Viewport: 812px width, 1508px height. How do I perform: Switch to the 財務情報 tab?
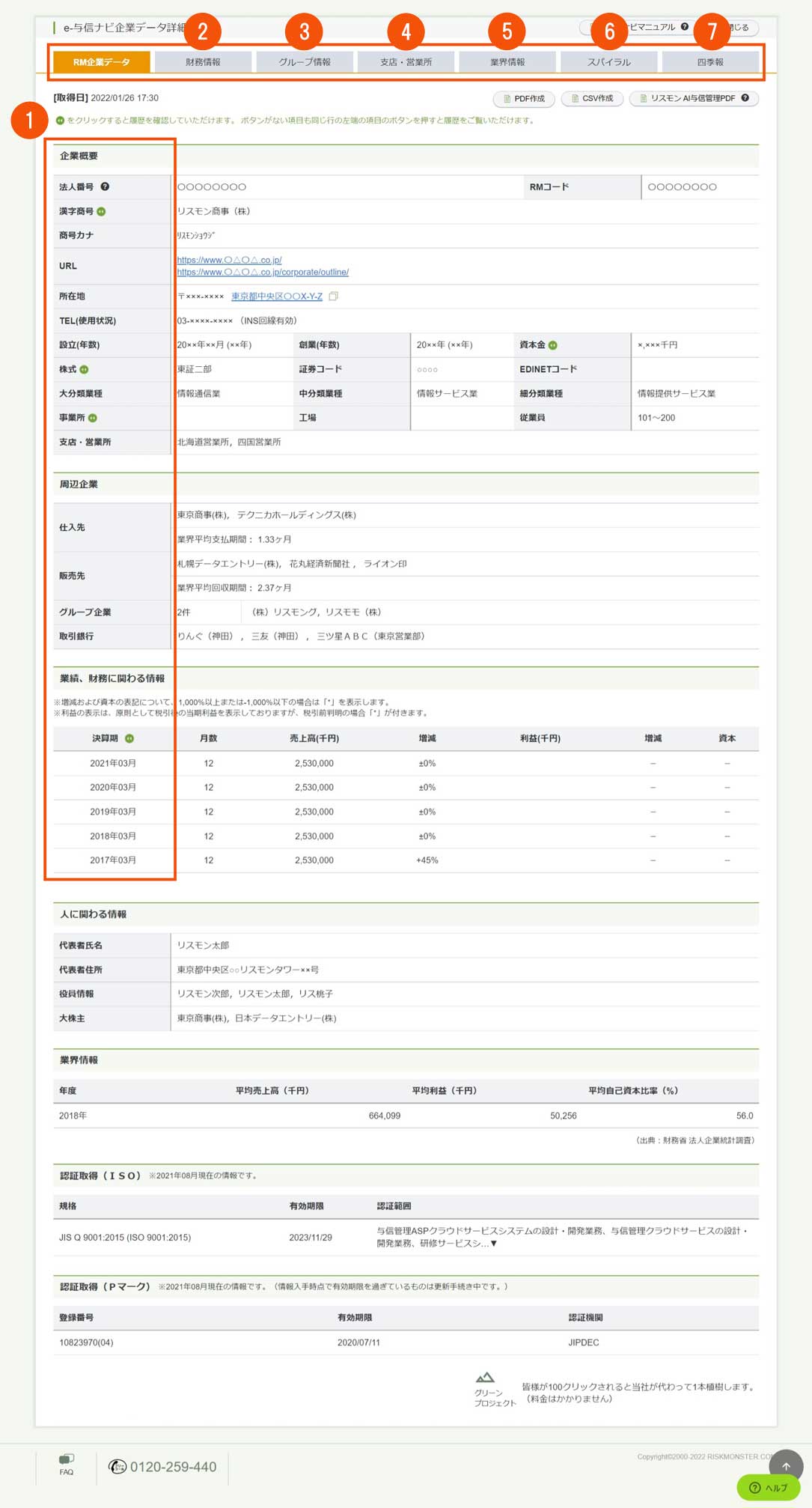click(203, 62)
